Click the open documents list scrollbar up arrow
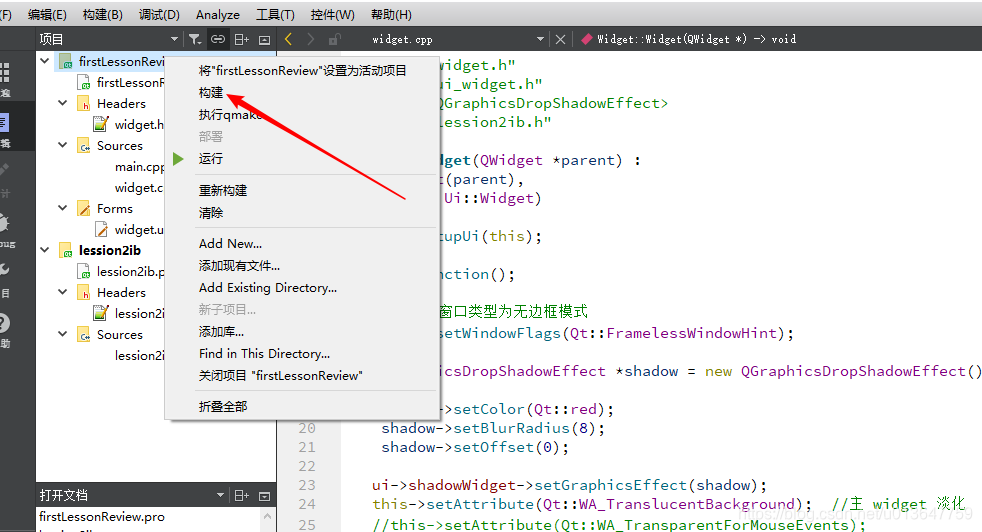The width and height of the screenshot is (982, 532). [267, 516]
